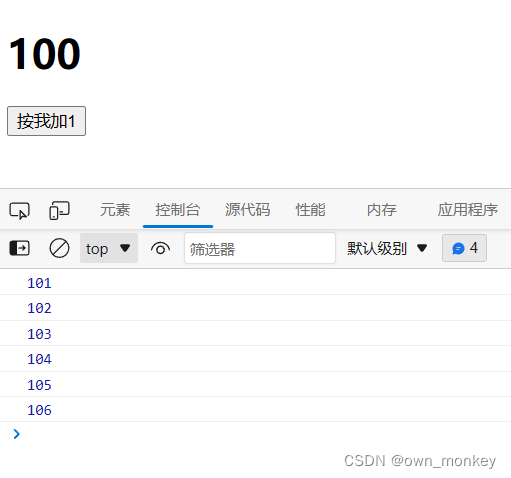The height and width of the screenshot is (478, 511).
Task: Clear the console with the circle-slash icon
Action: pos(59,248)
